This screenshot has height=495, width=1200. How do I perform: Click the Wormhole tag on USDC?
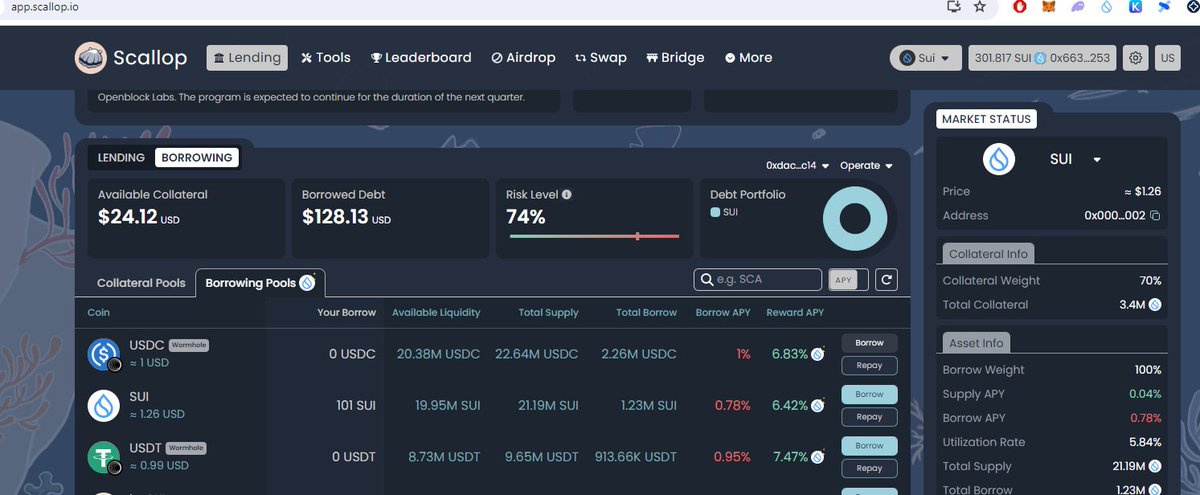(x=188, y=345)
